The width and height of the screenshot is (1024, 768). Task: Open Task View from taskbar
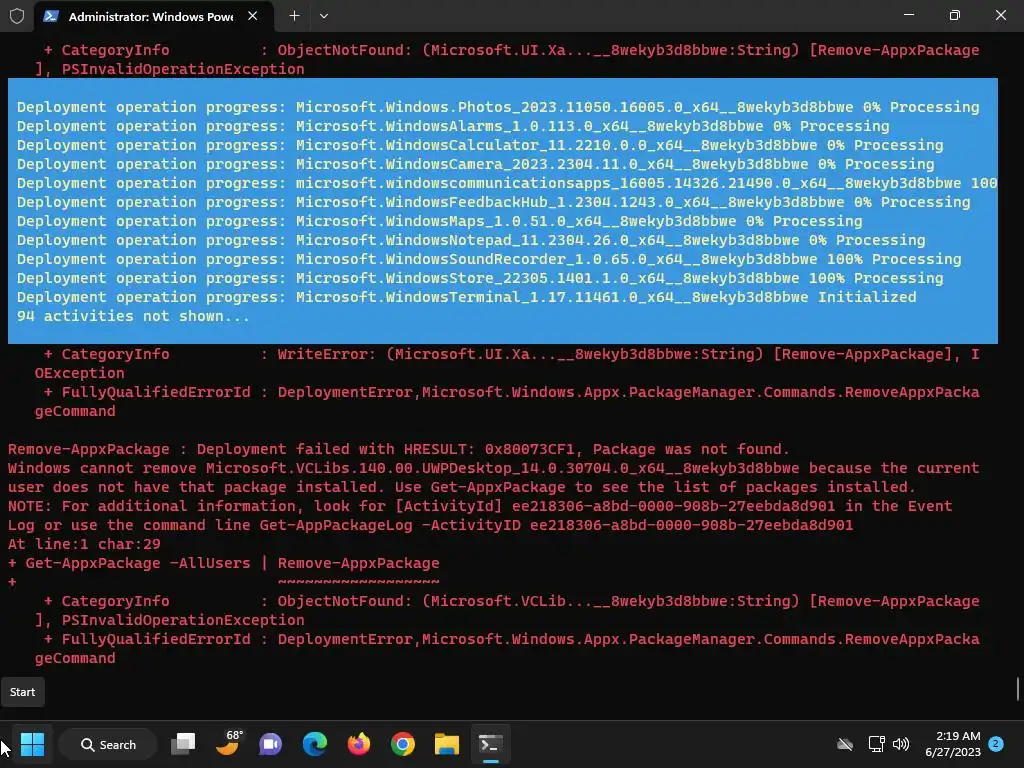(184, 744)
